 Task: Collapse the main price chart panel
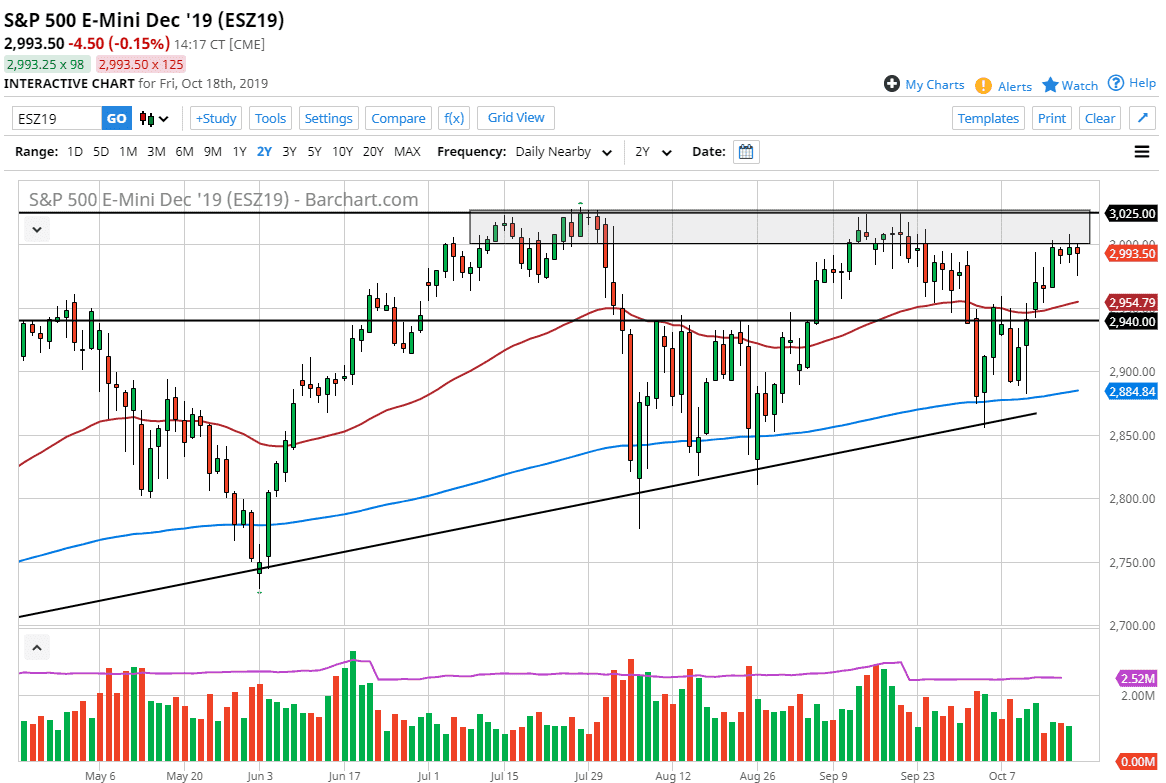36,229
